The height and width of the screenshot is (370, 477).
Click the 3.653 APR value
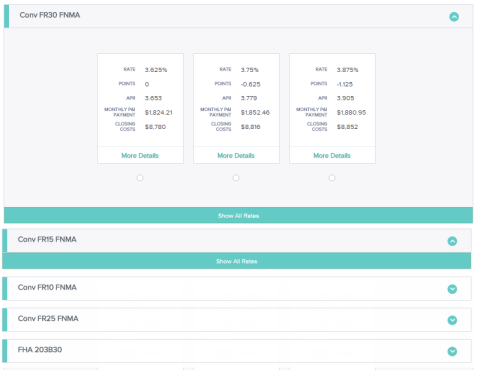tap(153, 98)
